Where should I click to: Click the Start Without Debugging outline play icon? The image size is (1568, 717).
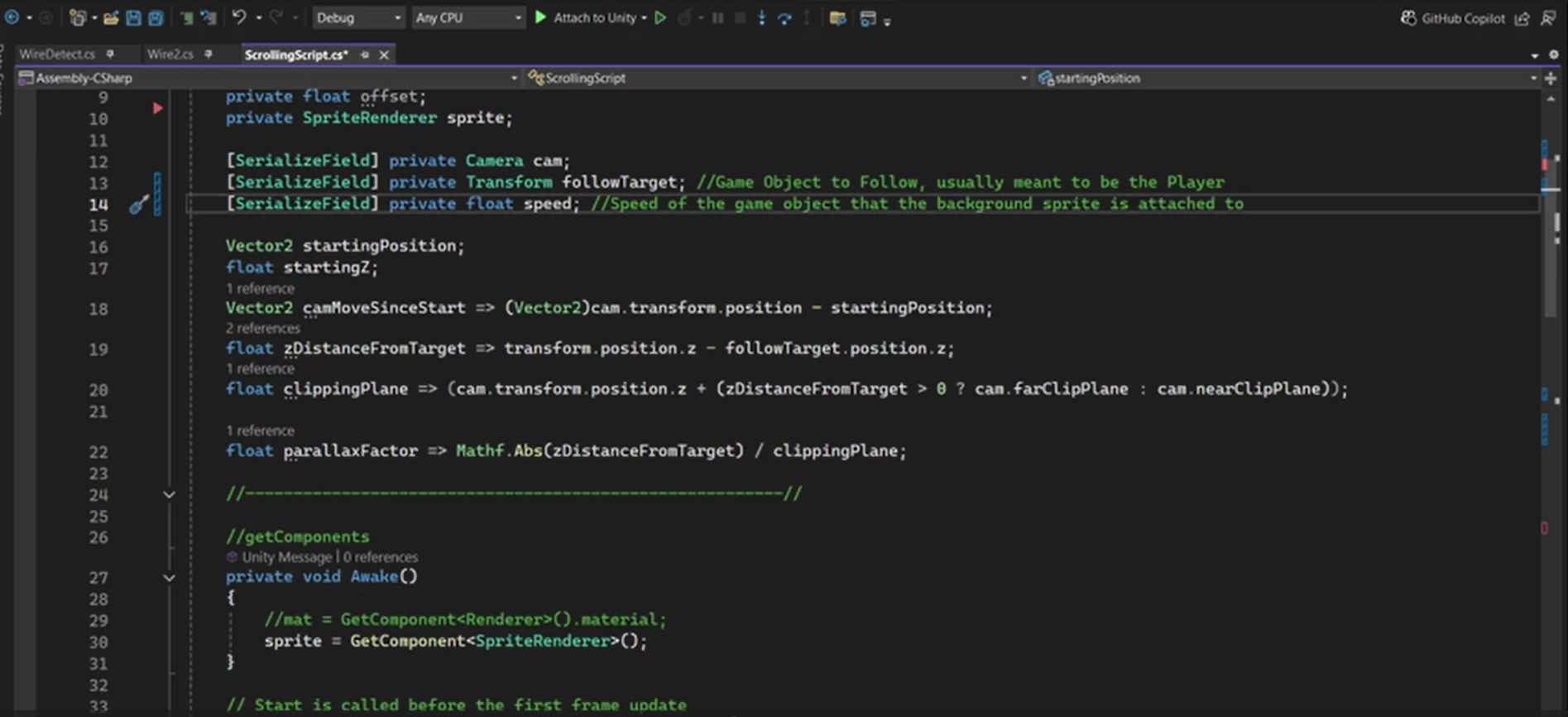660,17
